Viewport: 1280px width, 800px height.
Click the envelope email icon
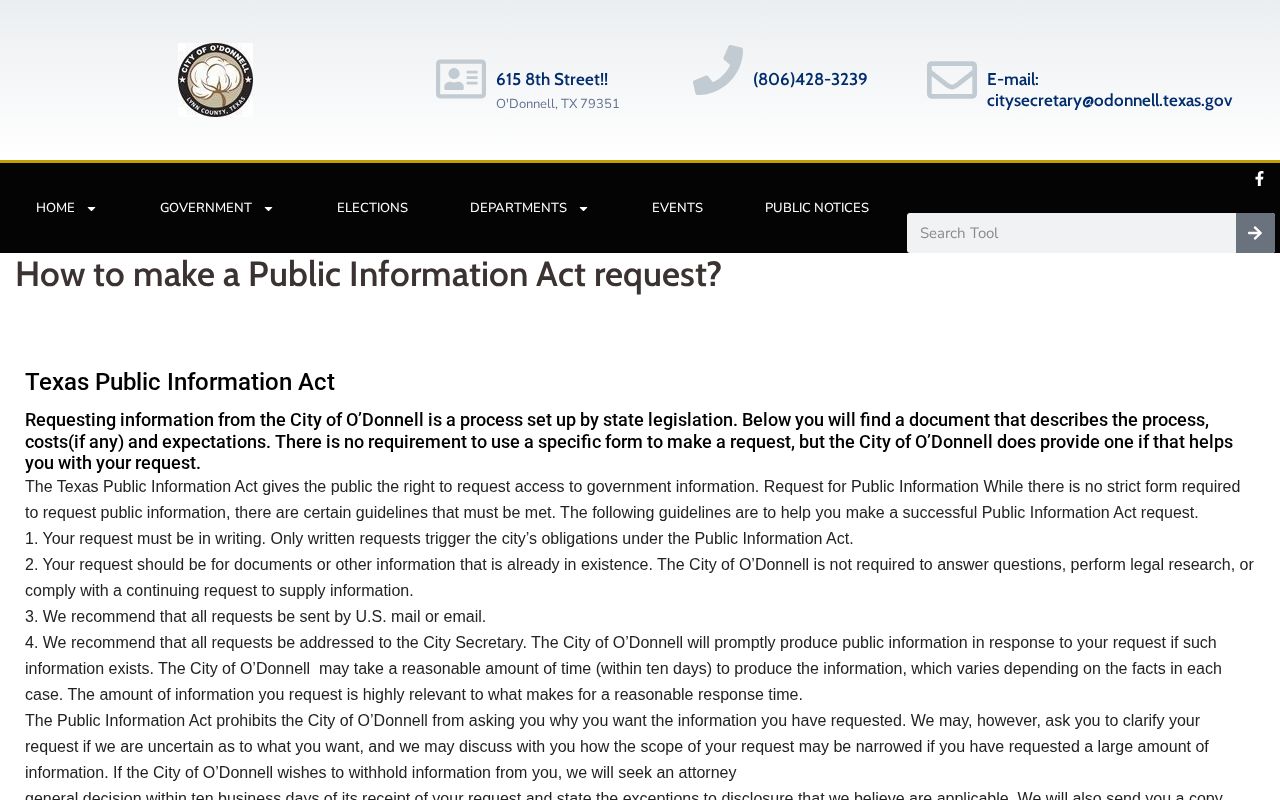tap(952, 80)
